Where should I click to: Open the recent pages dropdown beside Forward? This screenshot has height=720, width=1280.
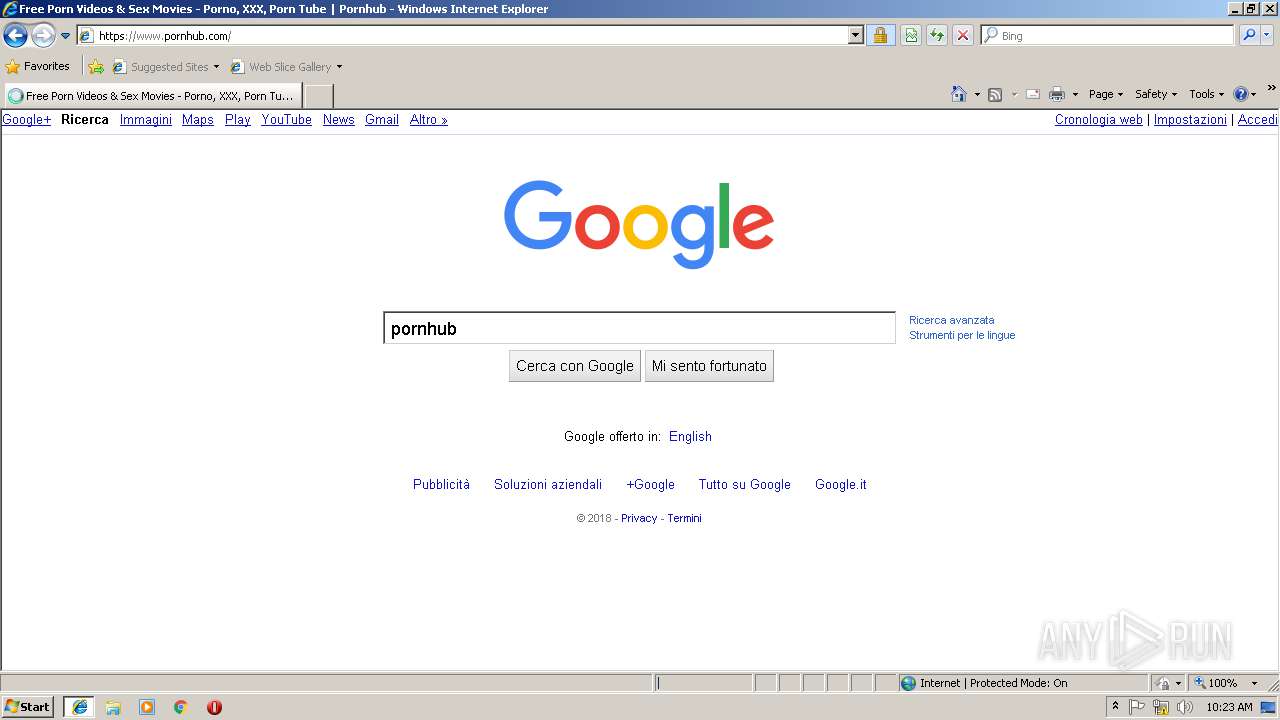coord(65,36)
